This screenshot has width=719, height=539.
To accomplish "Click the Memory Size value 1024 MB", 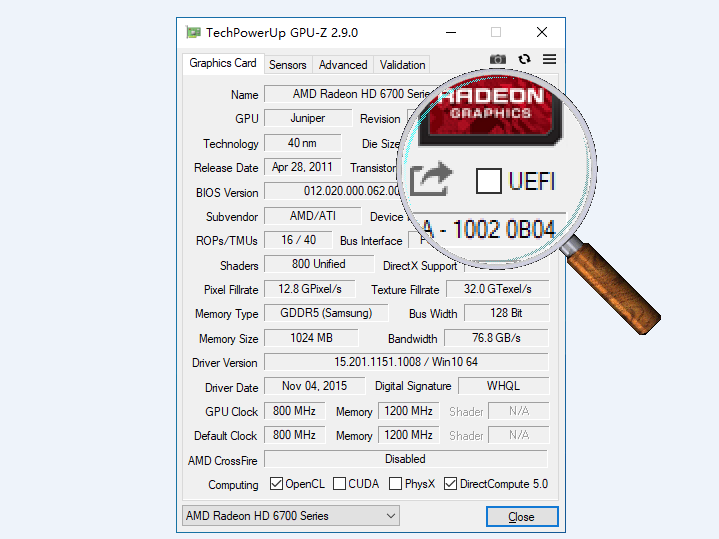I will tap(311, 338).
